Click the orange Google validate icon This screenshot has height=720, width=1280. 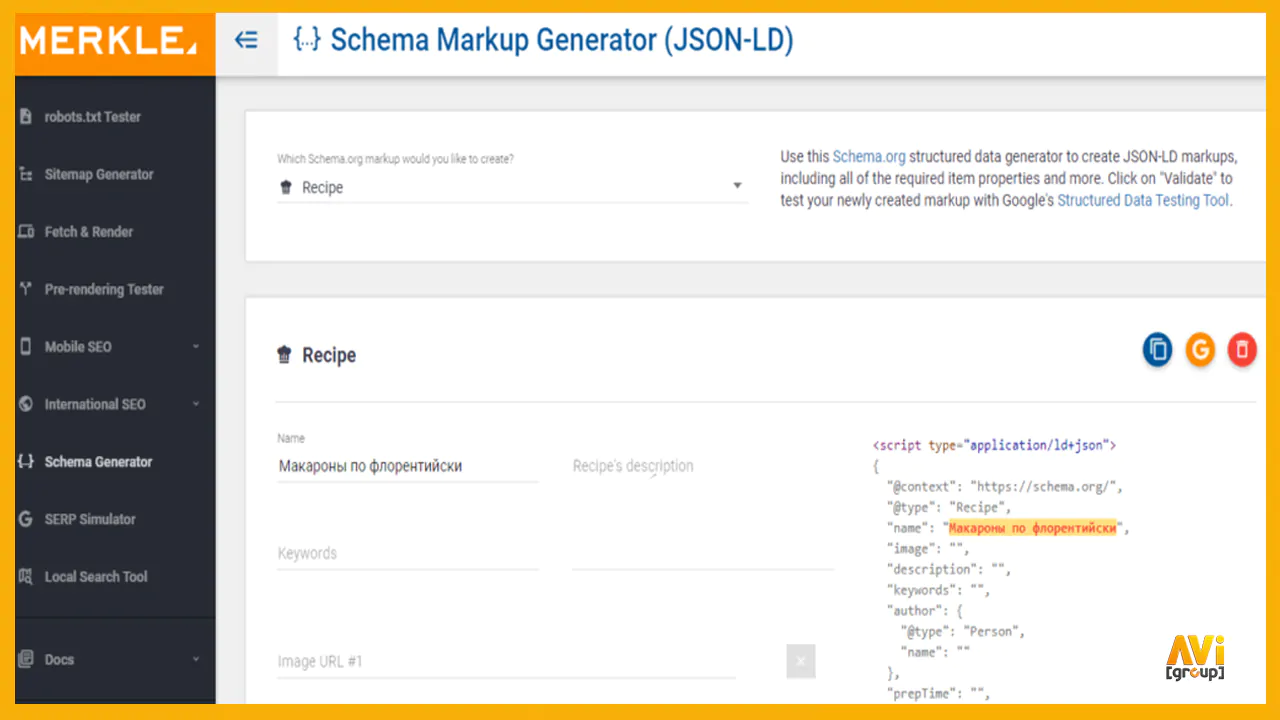point(1200,349)
